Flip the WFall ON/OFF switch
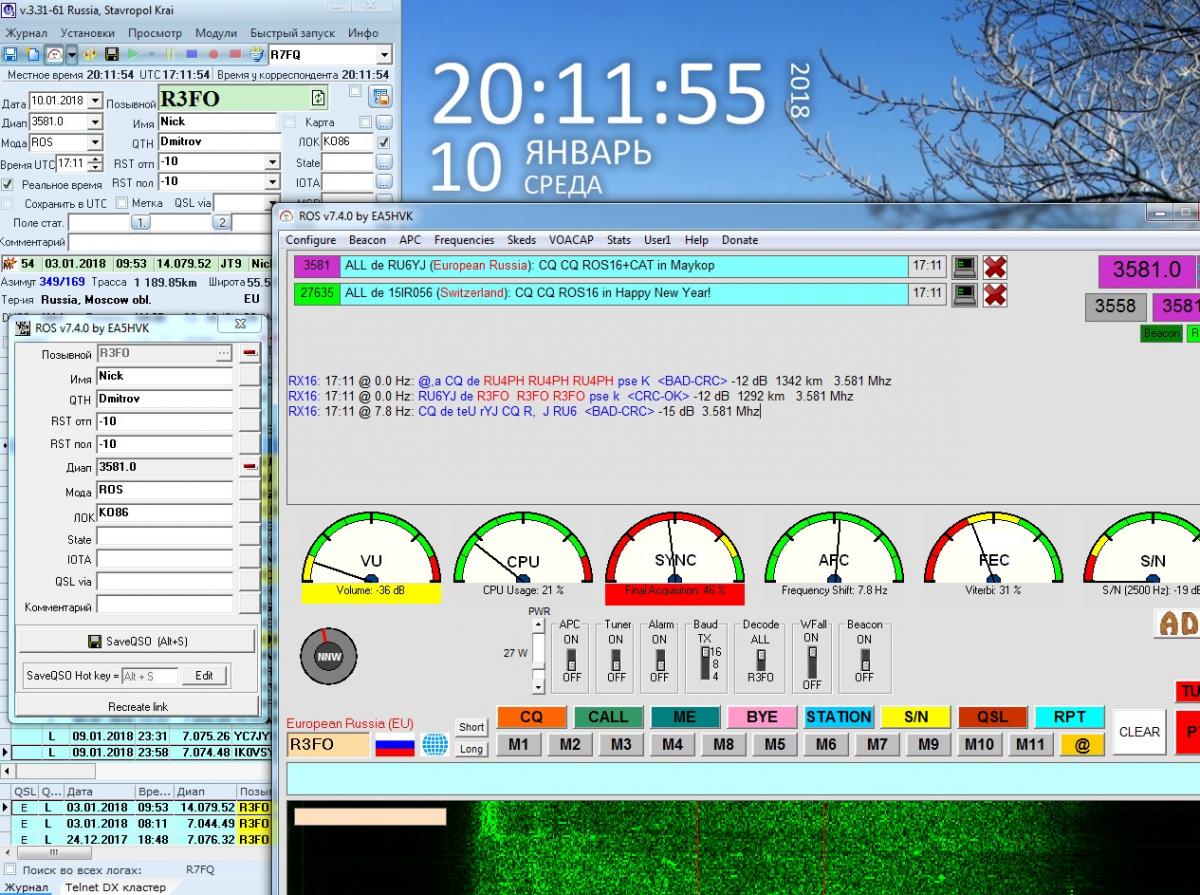The image size is (1200, 895). click(811, 658)
